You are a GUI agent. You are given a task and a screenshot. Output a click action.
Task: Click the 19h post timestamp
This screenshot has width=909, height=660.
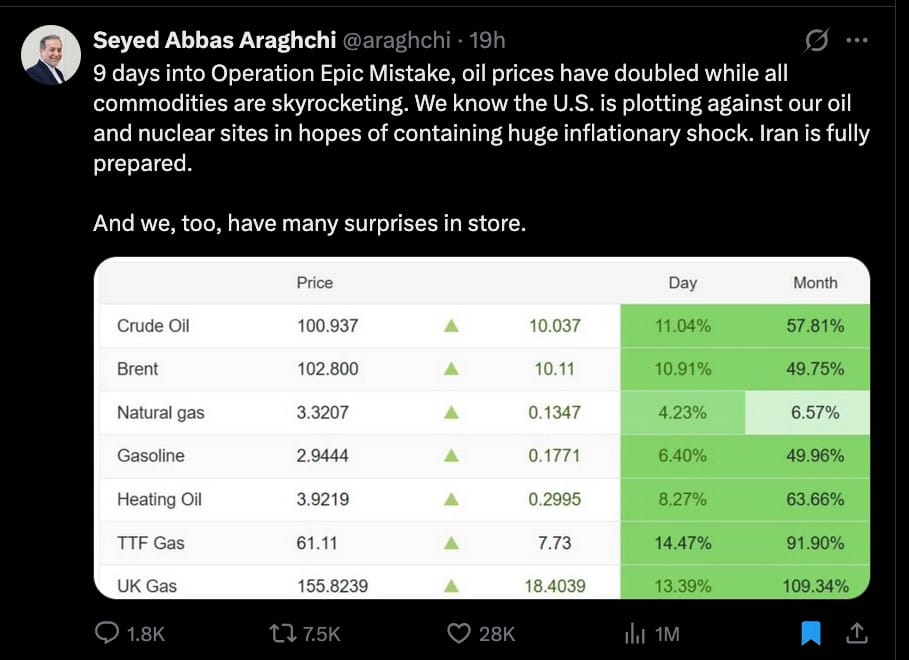pos(486,41)
